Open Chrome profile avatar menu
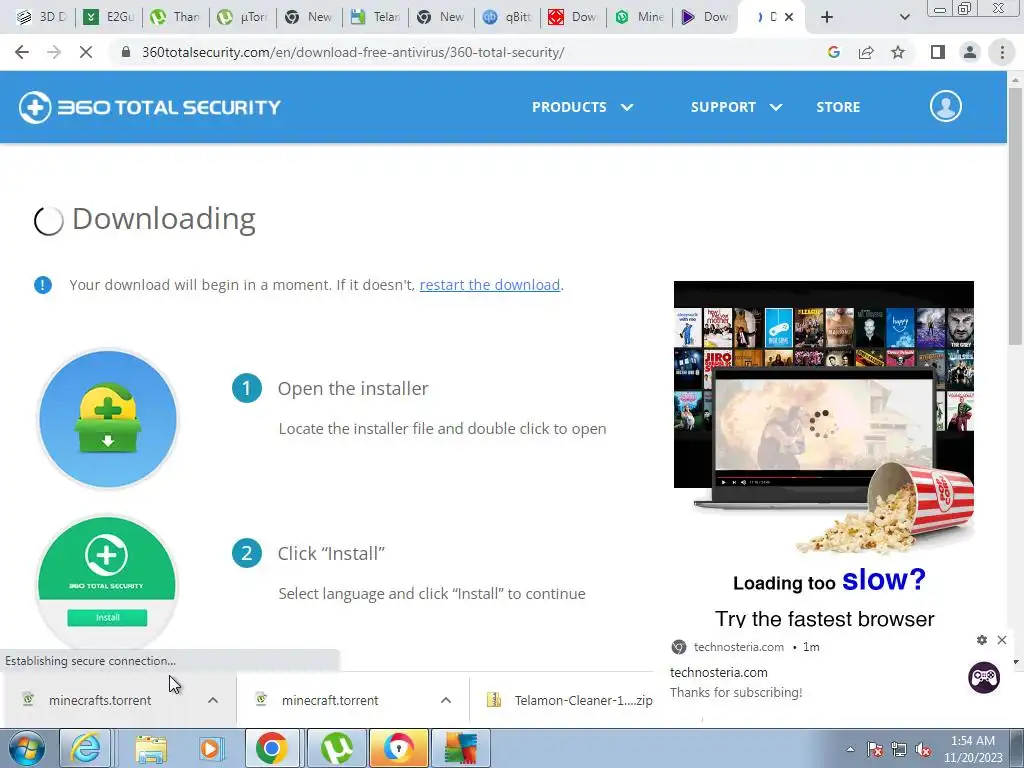Image resolution: width=1024 pixels, height=768 pixels. (x=970, y=52)
